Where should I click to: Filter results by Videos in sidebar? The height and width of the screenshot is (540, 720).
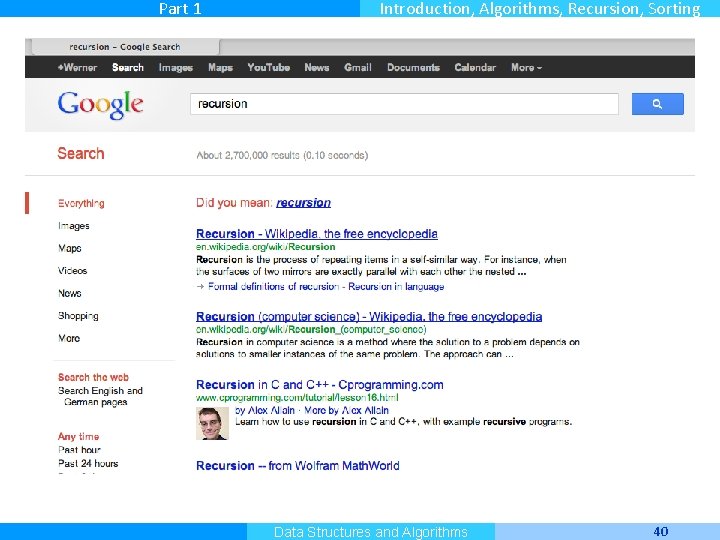pyautogui.click(x=73, y=271)
